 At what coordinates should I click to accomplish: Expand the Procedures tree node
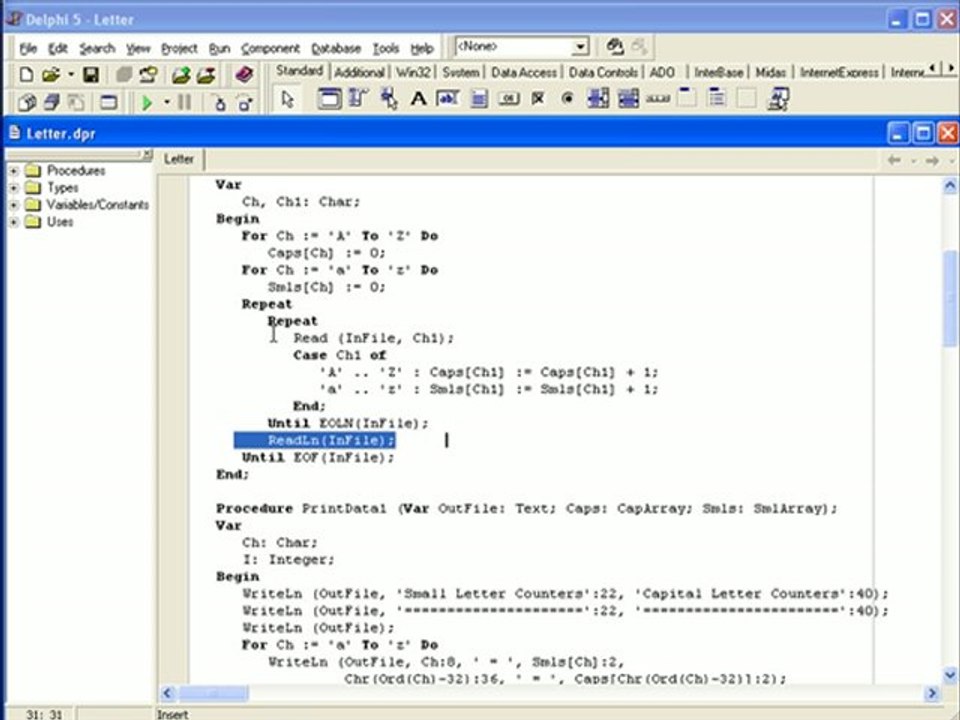tap(13, 171)
